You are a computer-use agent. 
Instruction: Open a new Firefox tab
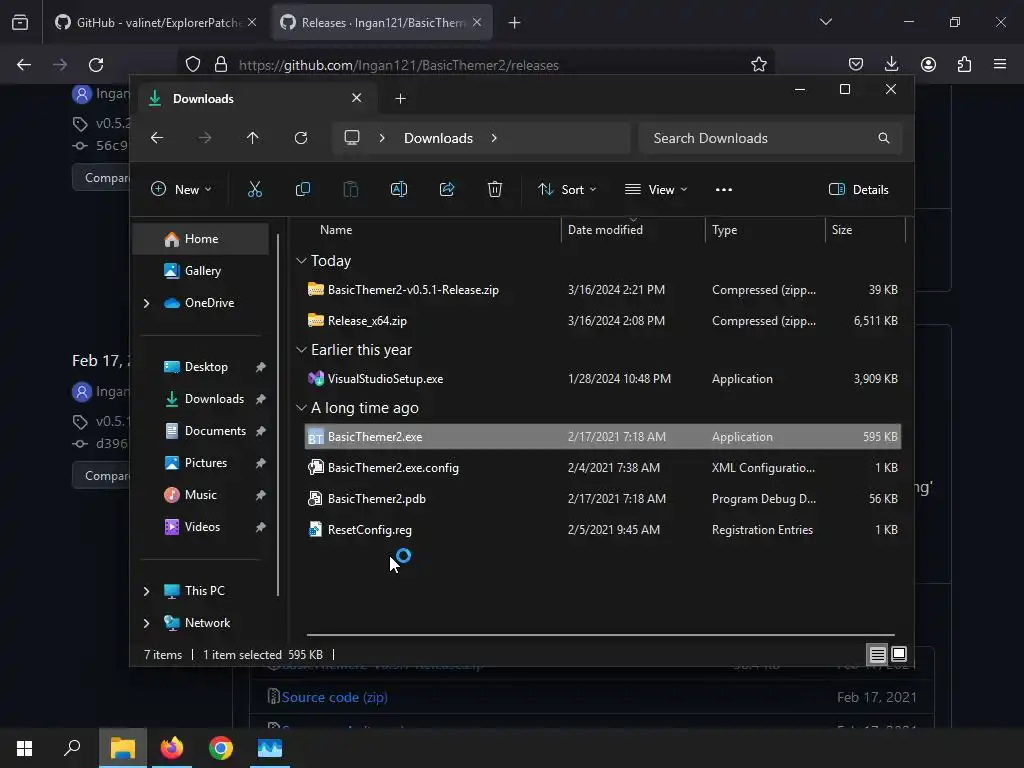[x=515, y=23]
